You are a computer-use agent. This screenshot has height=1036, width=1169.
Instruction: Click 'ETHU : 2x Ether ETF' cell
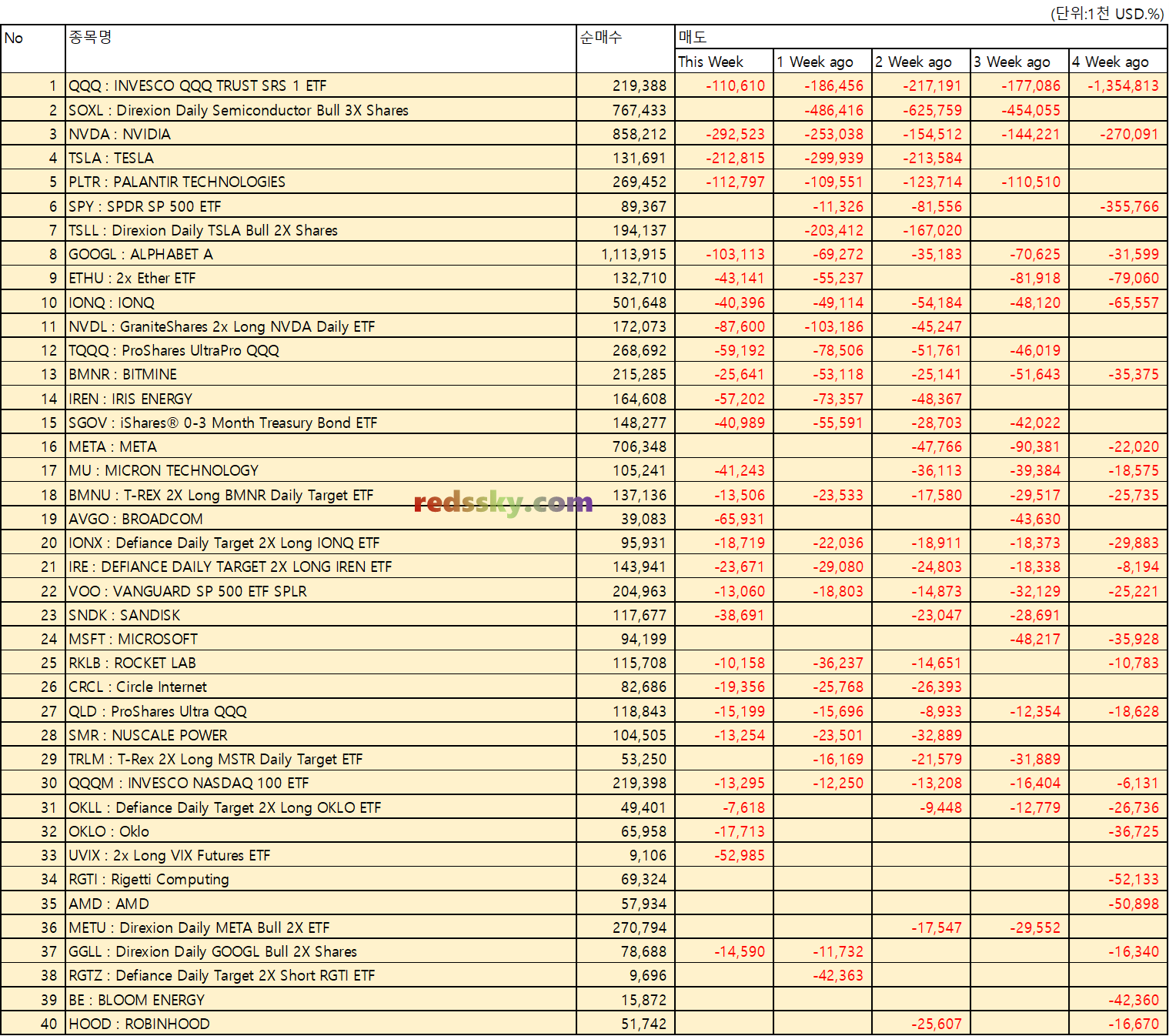[321, 278]
